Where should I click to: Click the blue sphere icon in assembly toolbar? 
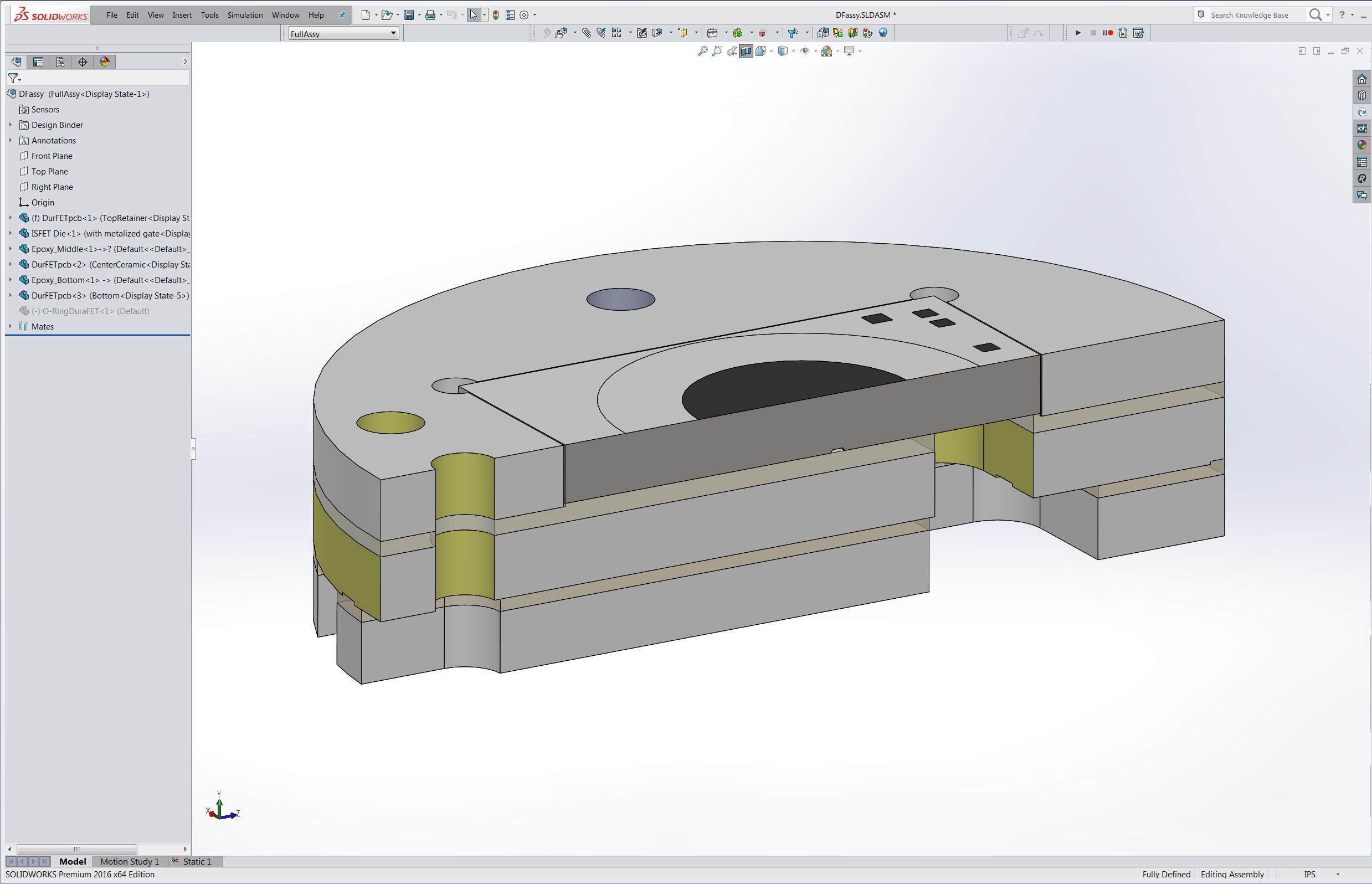click(x=883, y=33)
